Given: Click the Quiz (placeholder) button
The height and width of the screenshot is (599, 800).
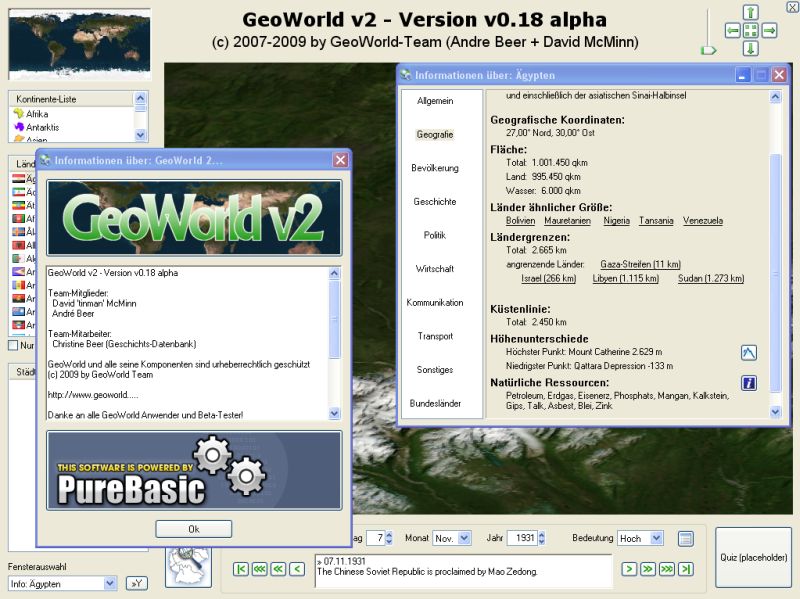Looking at the screenshot, I should pos(754,558).
